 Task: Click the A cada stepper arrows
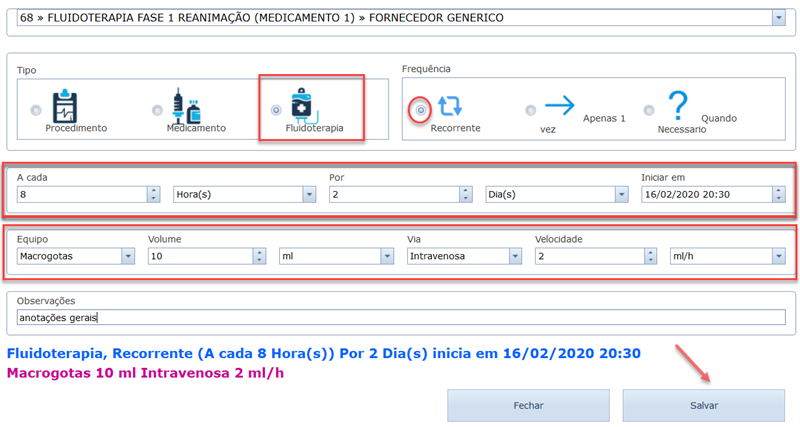coord(154,194)
